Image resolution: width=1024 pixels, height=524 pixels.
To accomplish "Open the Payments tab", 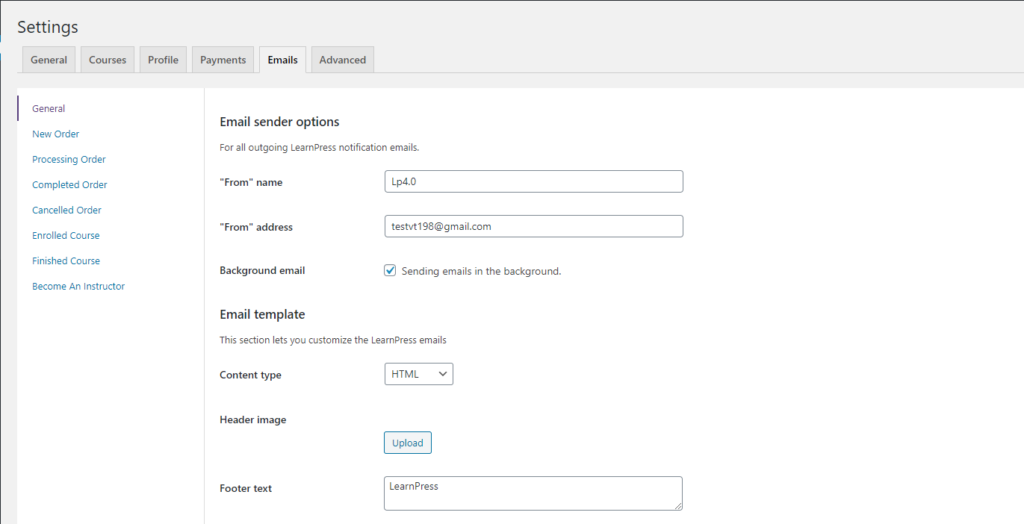I will point(223,60).
